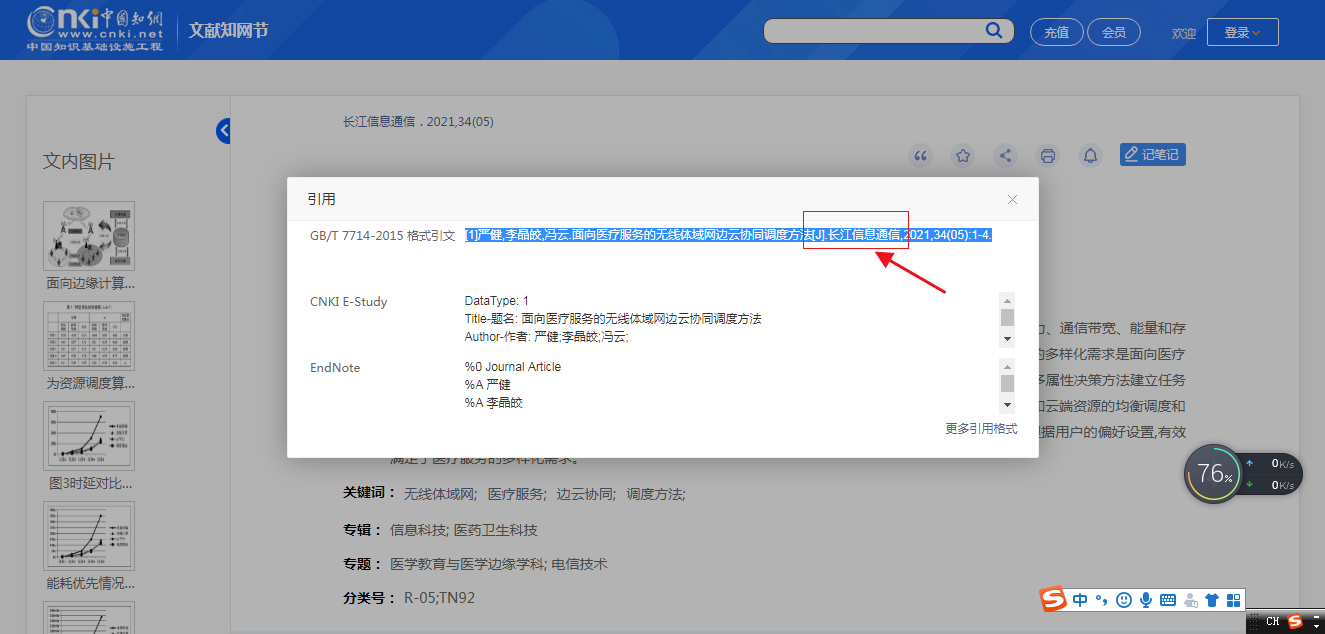
Task: Click the scroll-down arrow of the CNKI E-Study box
Action: [1007, 339]
